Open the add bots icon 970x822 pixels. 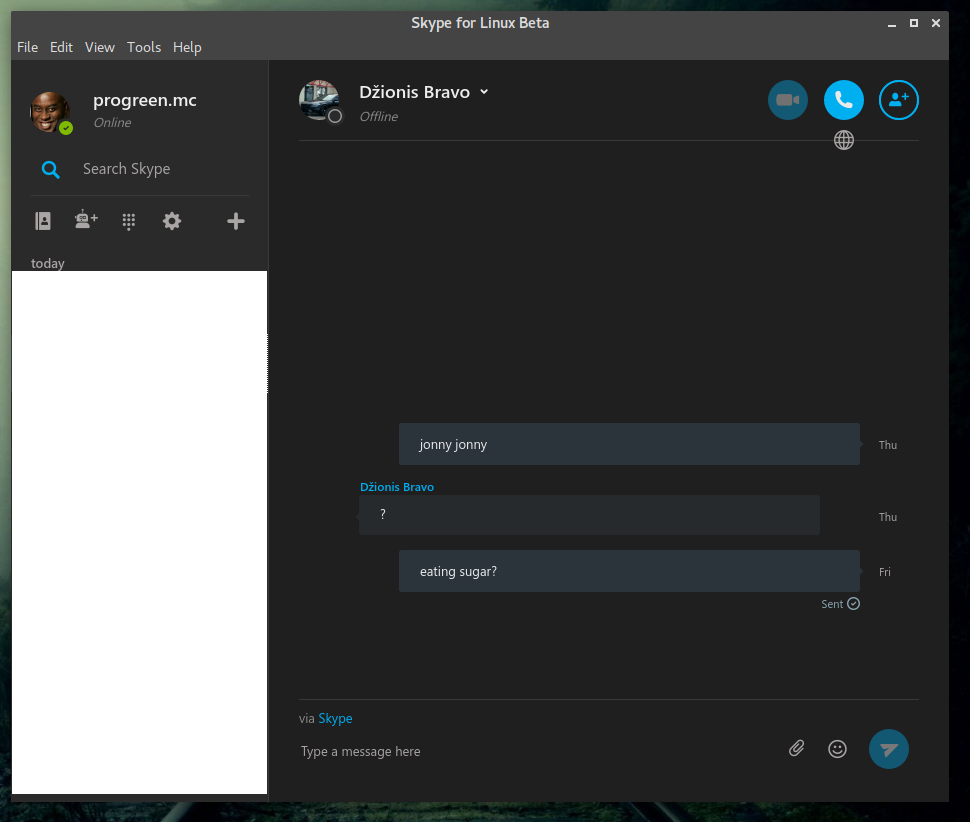tap(86, 220)
